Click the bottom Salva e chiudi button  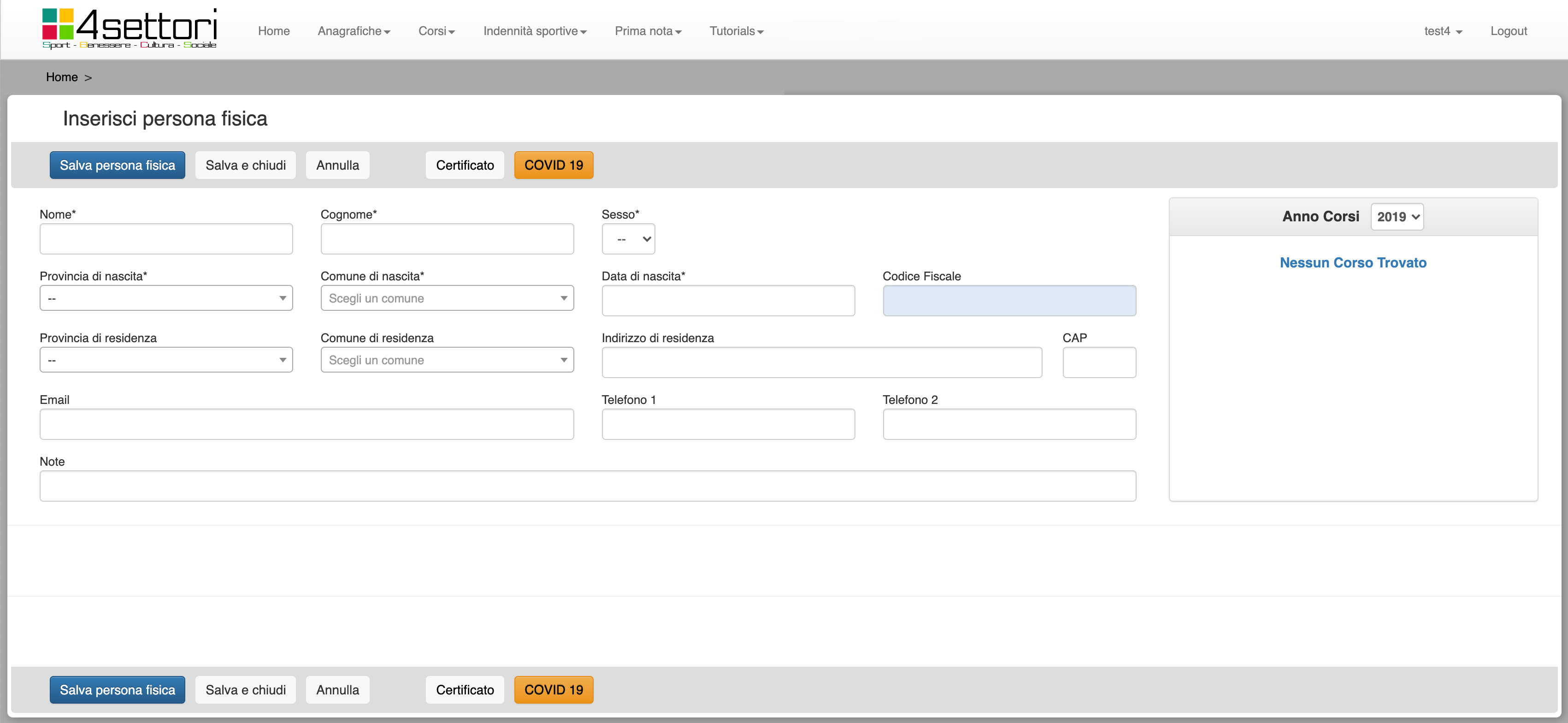pyautogui.click(x=245, y=689)
